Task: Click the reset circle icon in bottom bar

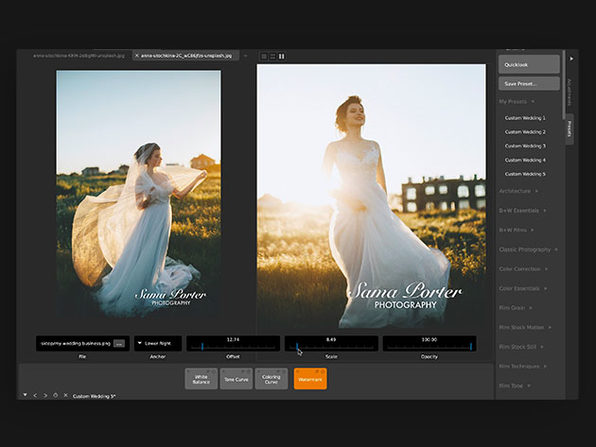Action: pos(55,396)
